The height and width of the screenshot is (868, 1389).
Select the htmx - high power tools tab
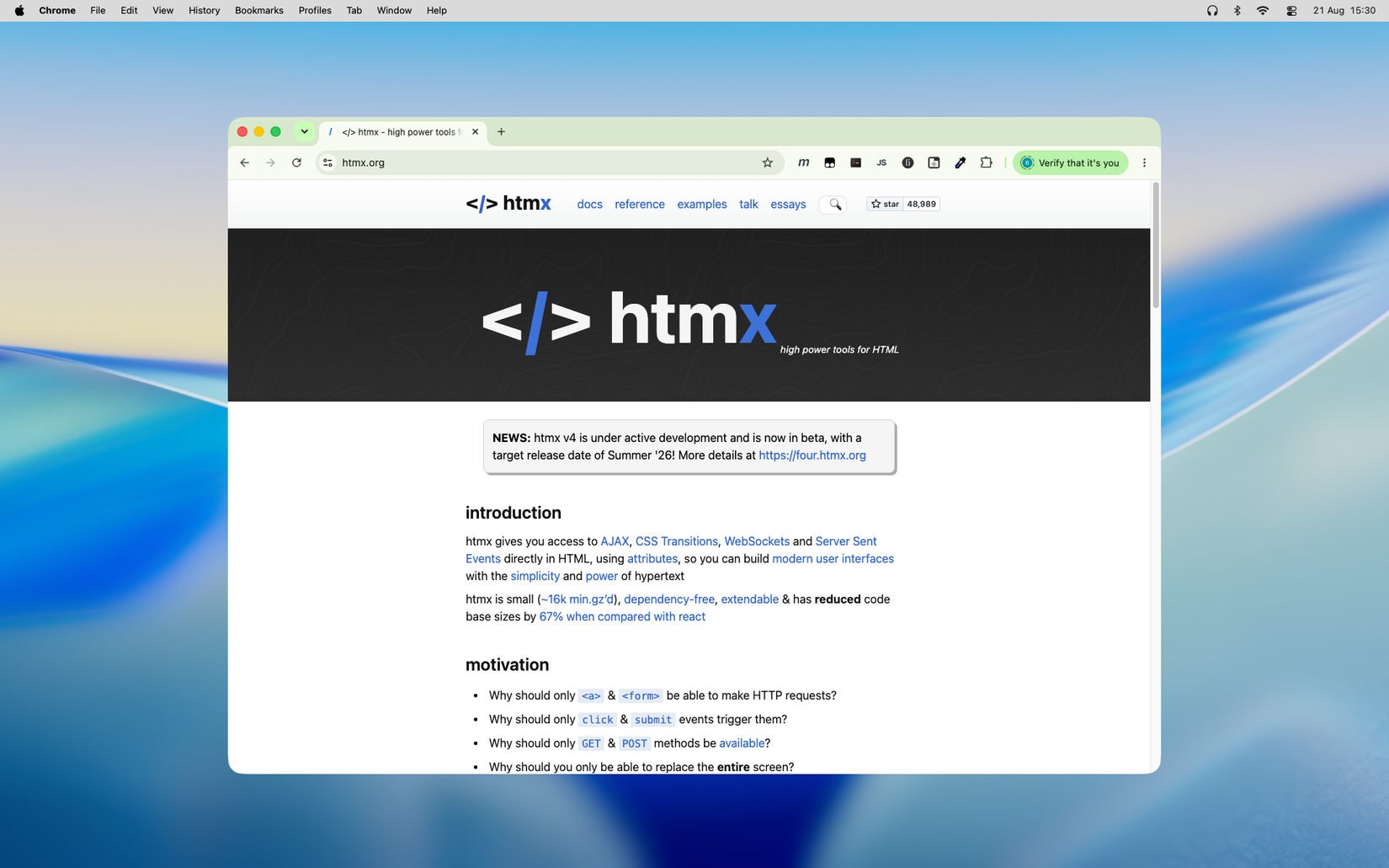(x=402, y=132)
